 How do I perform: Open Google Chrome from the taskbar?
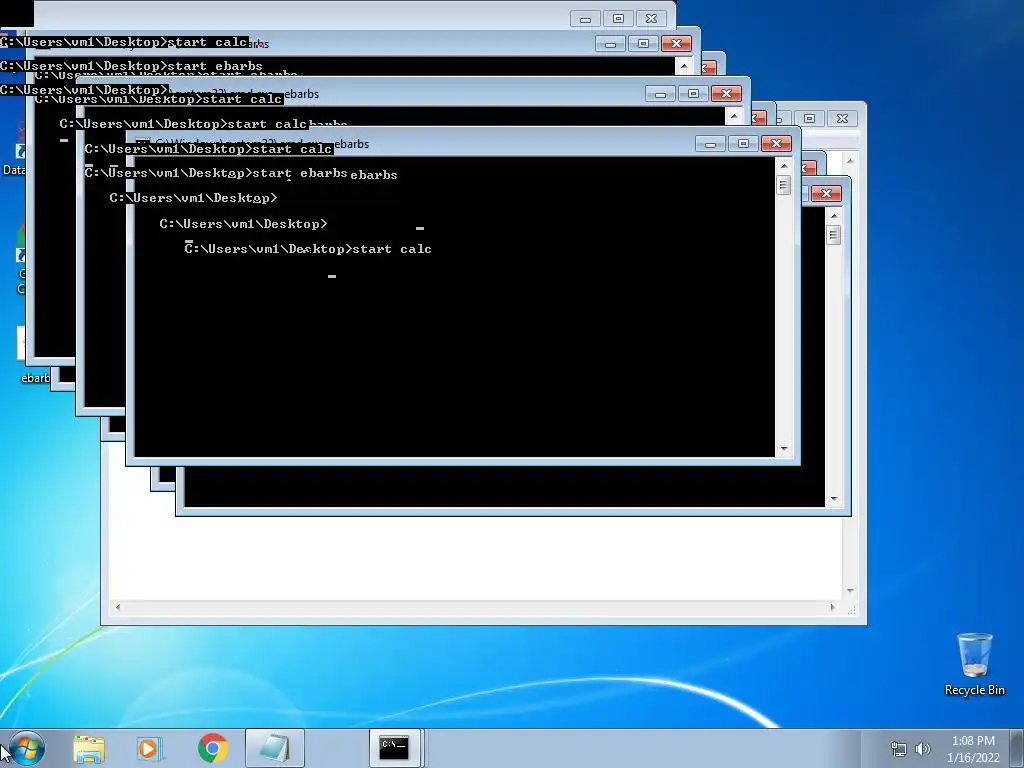pyautogui.click(x=212, y=748)
